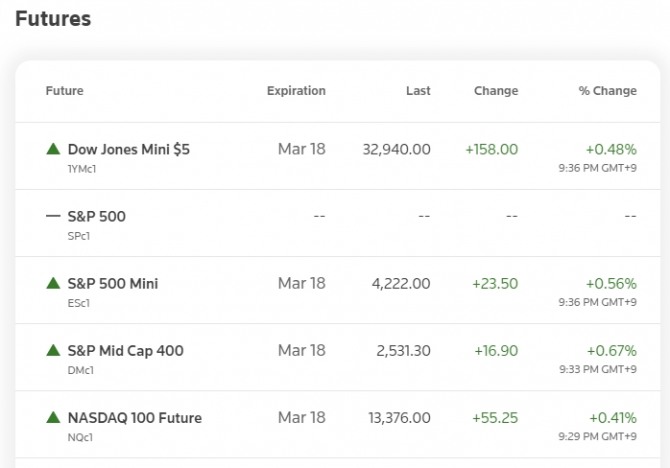Sort by the Change column header
The image size is (670, 468).
click(x=496, y=91)
